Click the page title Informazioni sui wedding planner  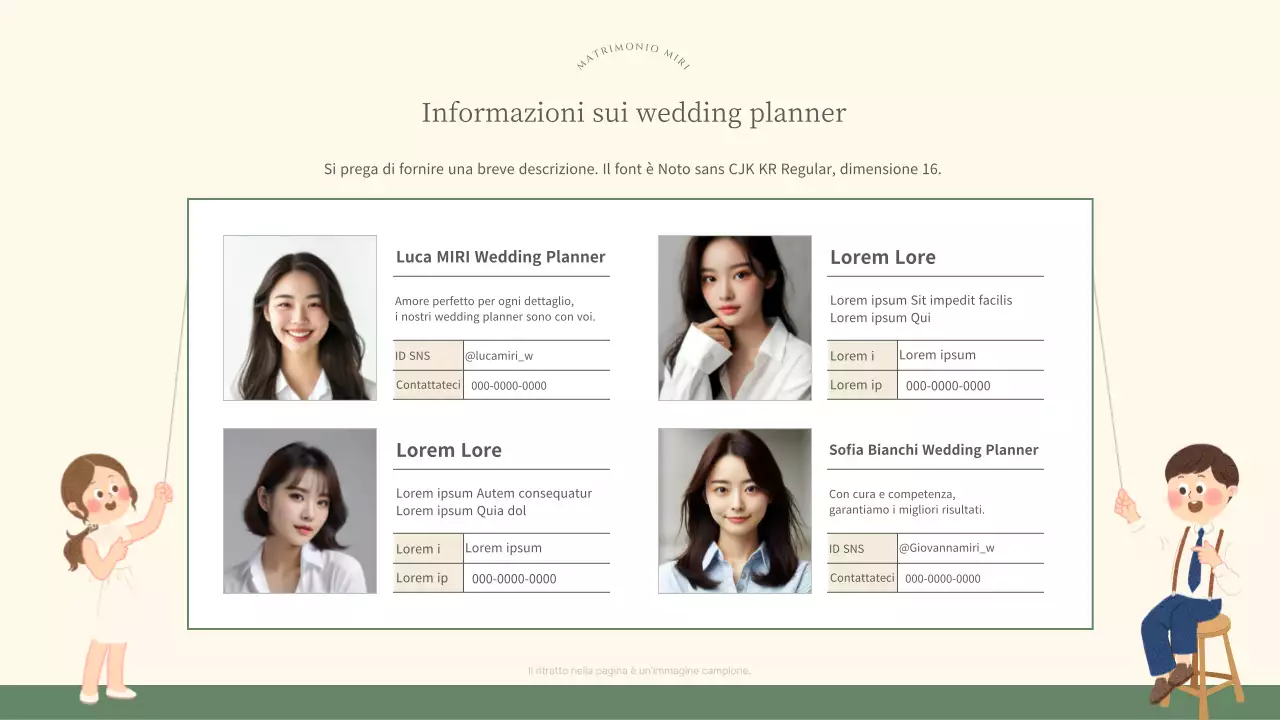click(634, 112)
